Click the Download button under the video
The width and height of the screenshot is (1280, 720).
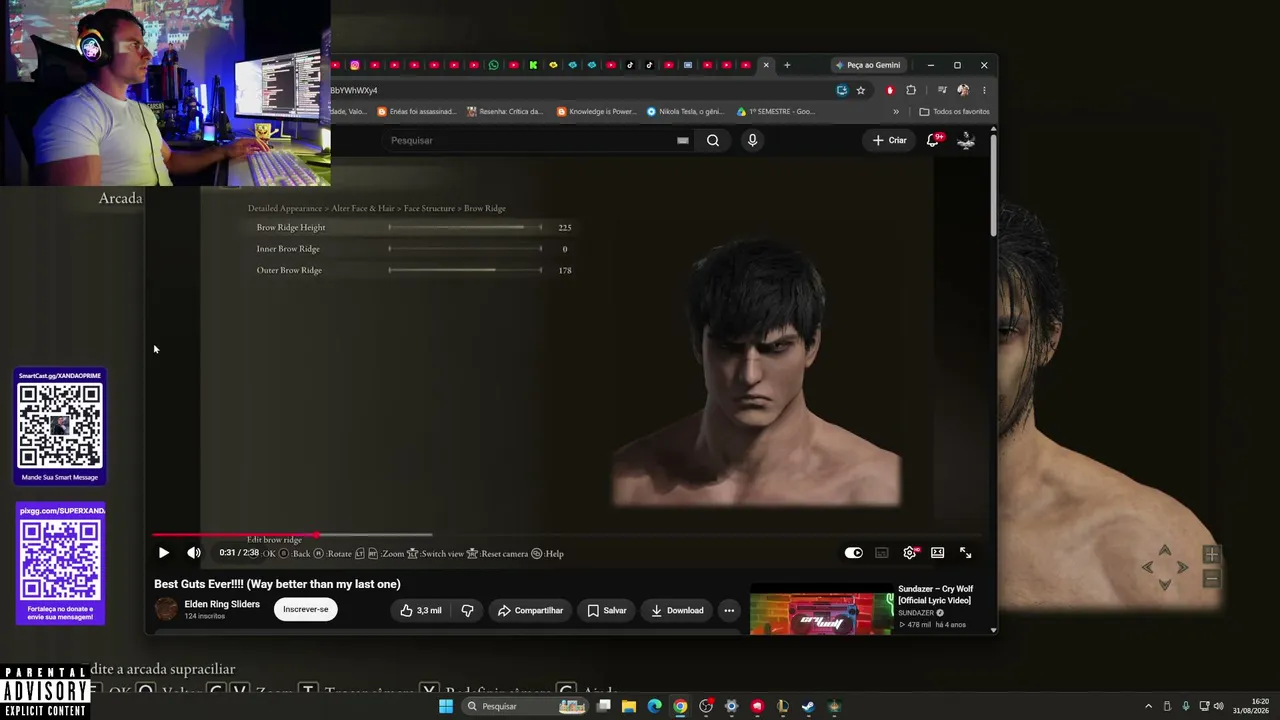point(677,610)
